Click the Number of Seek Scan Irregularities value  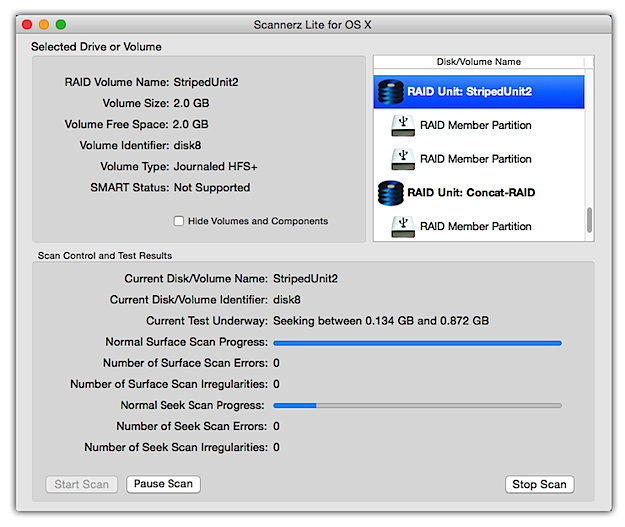pyautogui.click(x=276, y=448)
